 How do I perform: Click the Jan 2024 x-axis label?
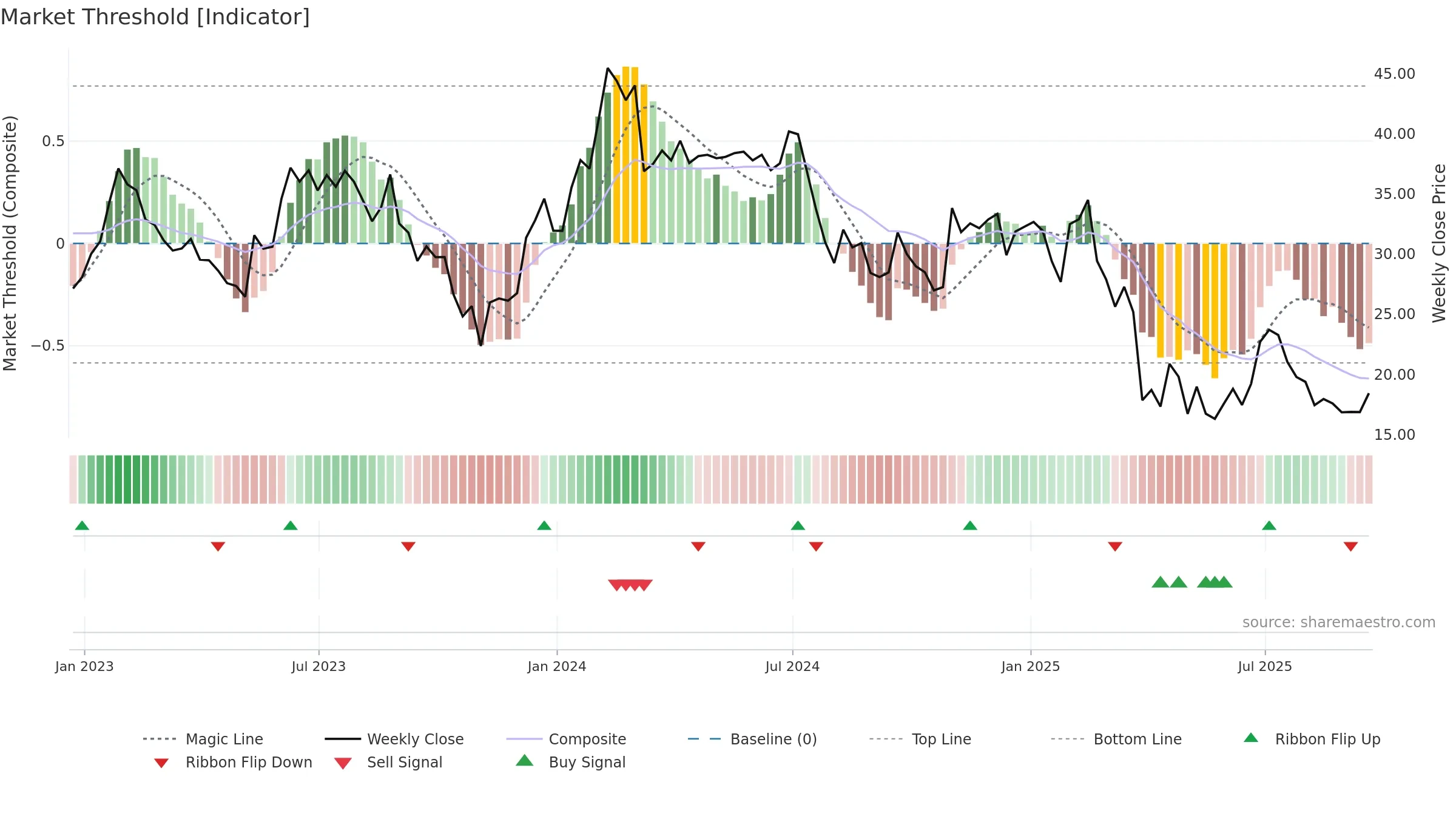point(557,667)
